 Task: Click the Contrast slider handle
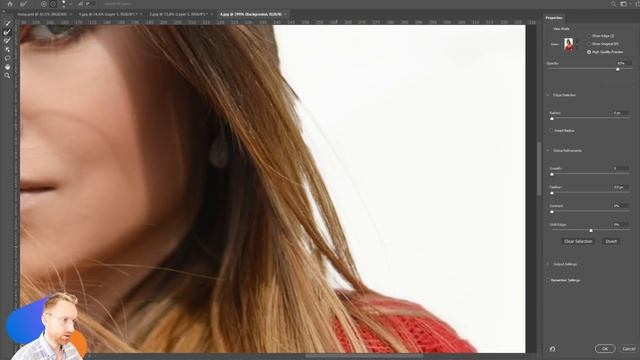552,211
